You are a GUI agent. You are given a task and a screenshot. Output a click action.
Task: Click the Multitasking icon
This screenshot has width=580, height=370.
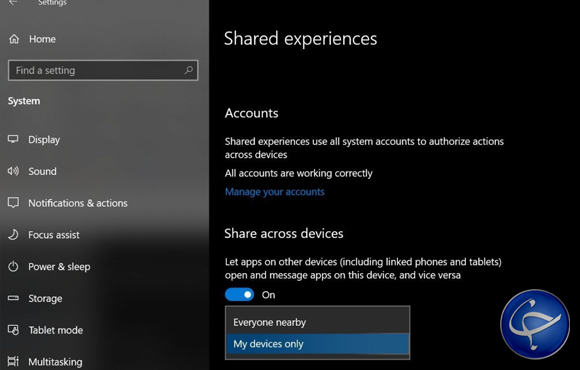(x=13, y=361)
